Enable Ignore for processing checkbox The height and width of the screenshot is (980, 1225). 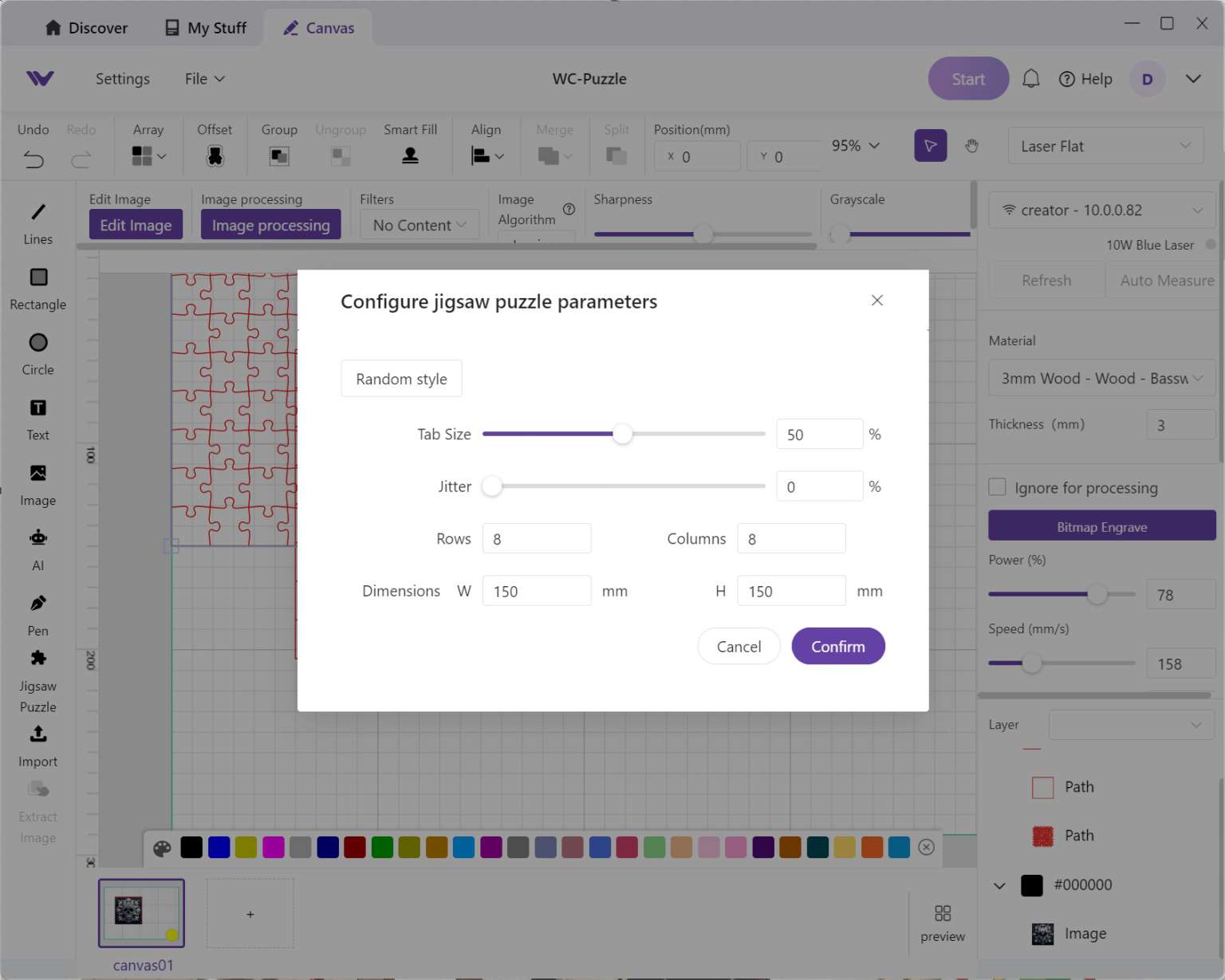(997, 487)
